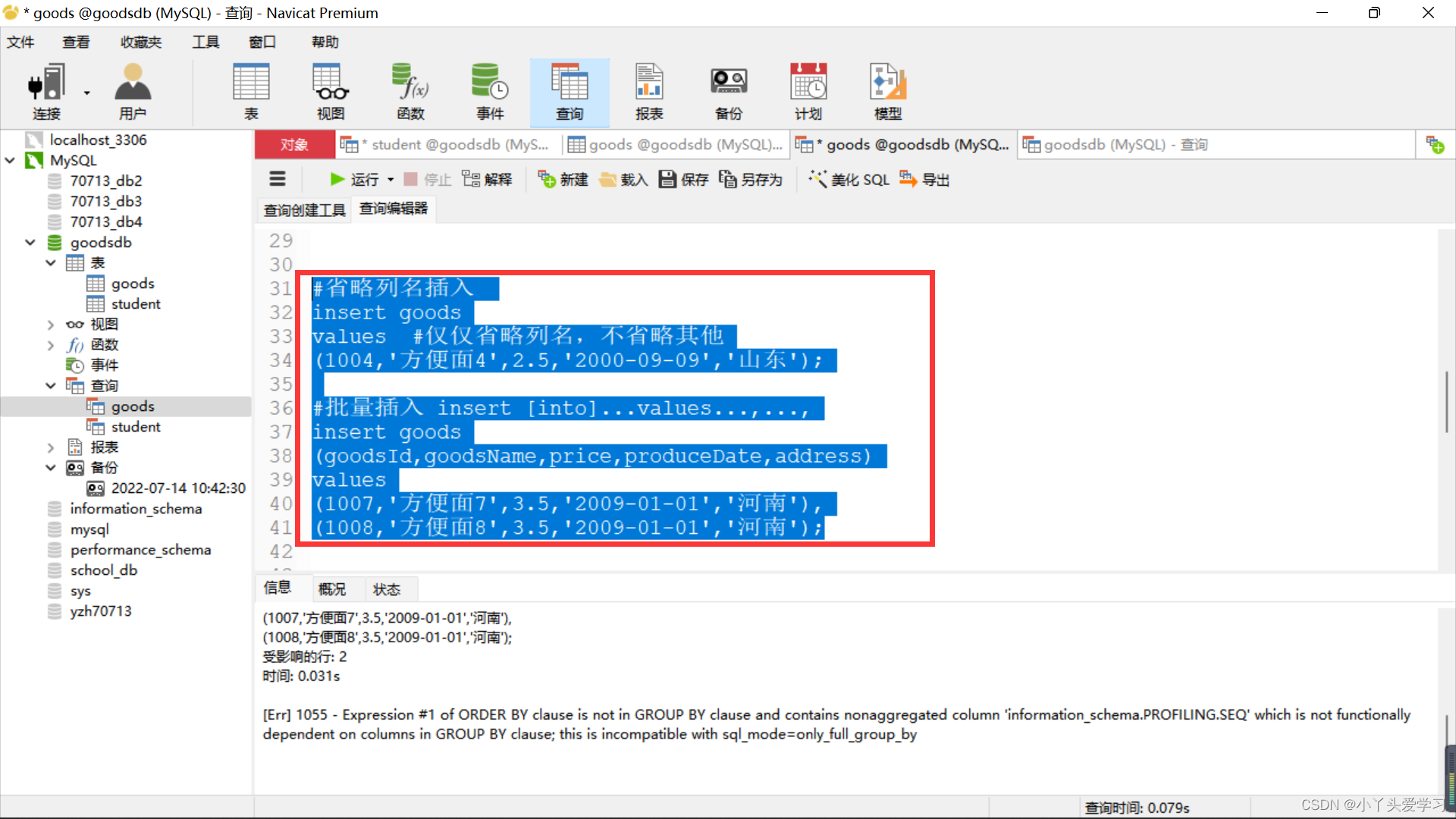Select the 查询编辑器 tab
Image resolution: width=1456 pixels, height=819 pixels.
394,209
